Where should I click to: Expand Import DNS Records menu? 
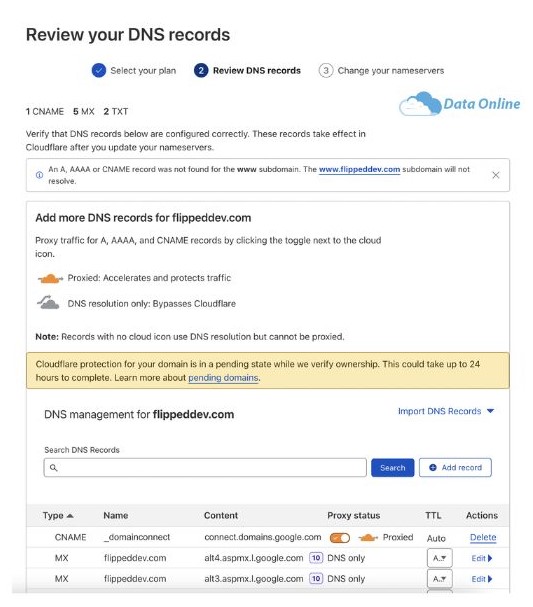(x=446, y=411)
